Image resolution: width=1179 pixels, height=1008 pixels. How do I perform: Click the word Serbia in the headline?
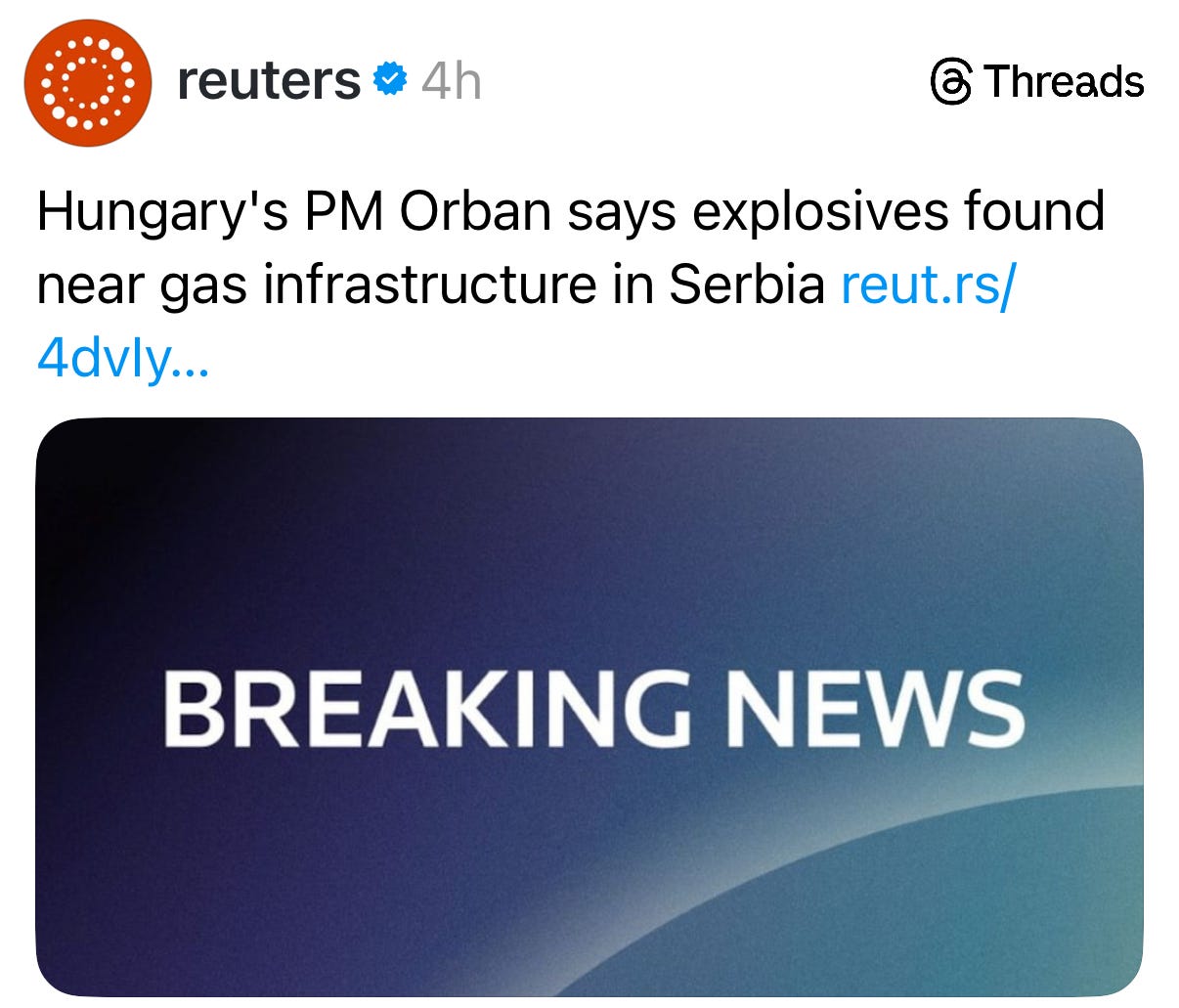(x=747, y=285)
